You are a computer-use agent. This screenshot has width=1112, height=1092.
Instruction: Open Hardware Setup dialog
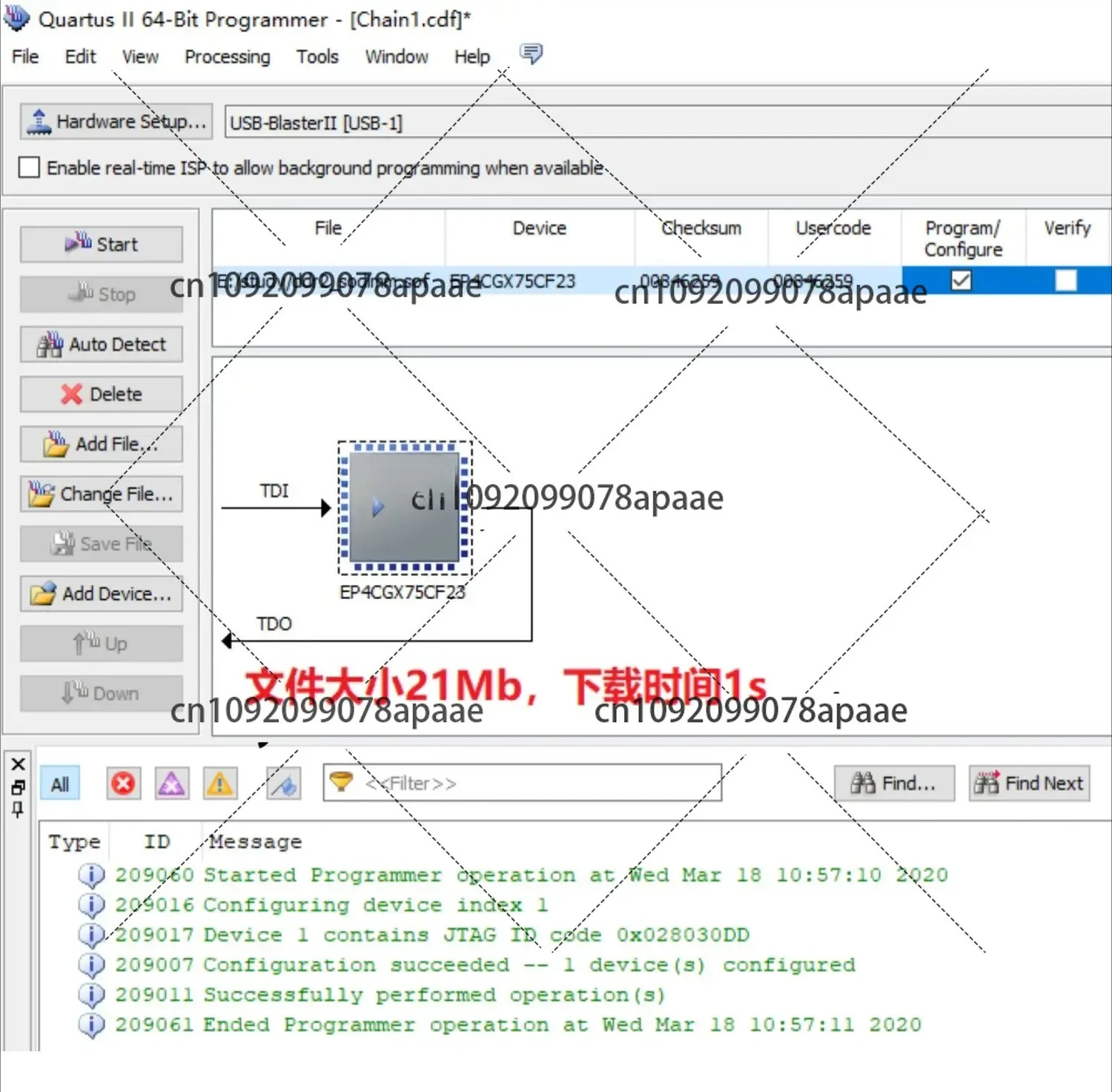tap(116, 122)
